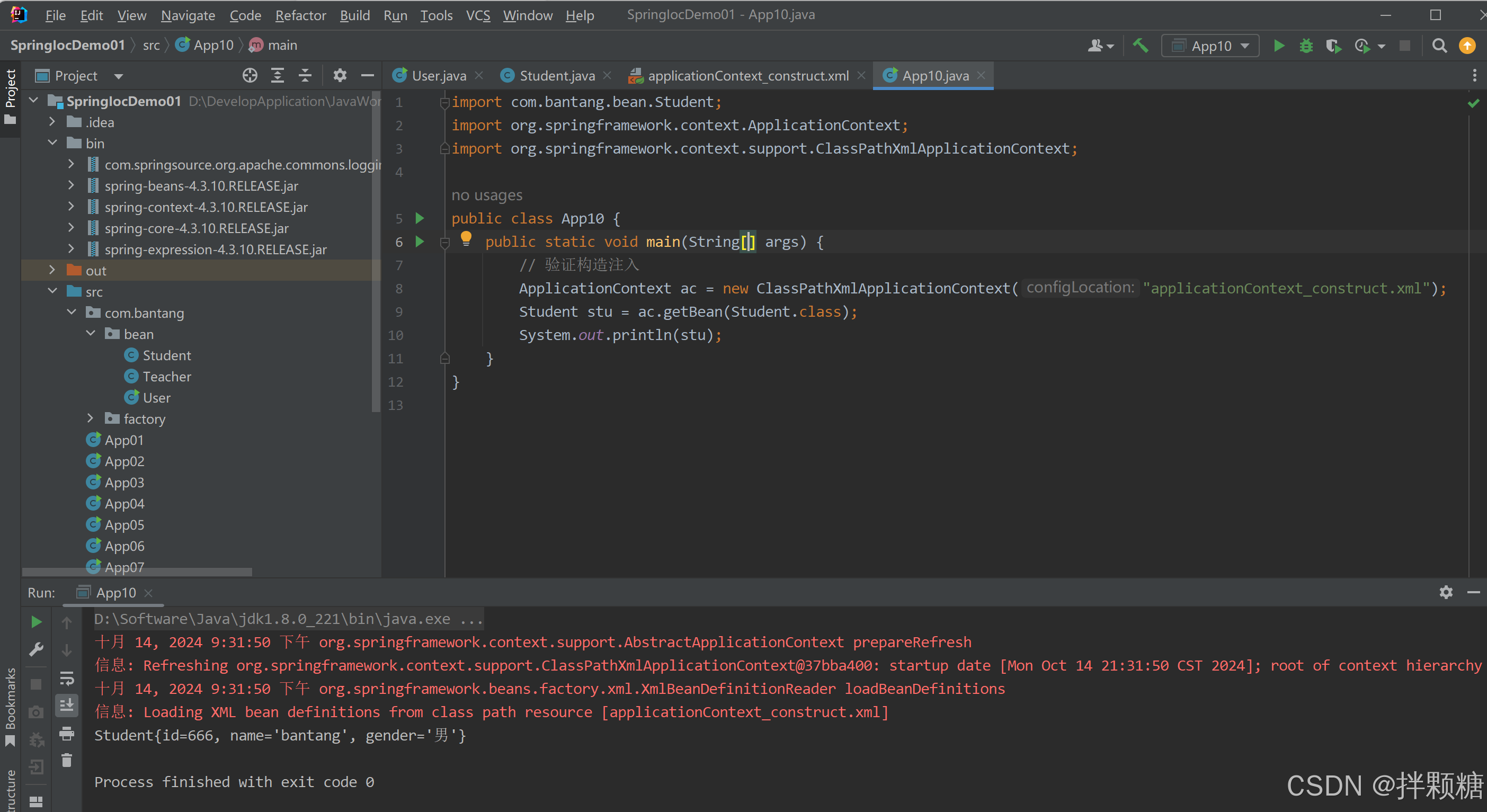
Task: Click the Debug bug icon
Action: [1306, 46]
